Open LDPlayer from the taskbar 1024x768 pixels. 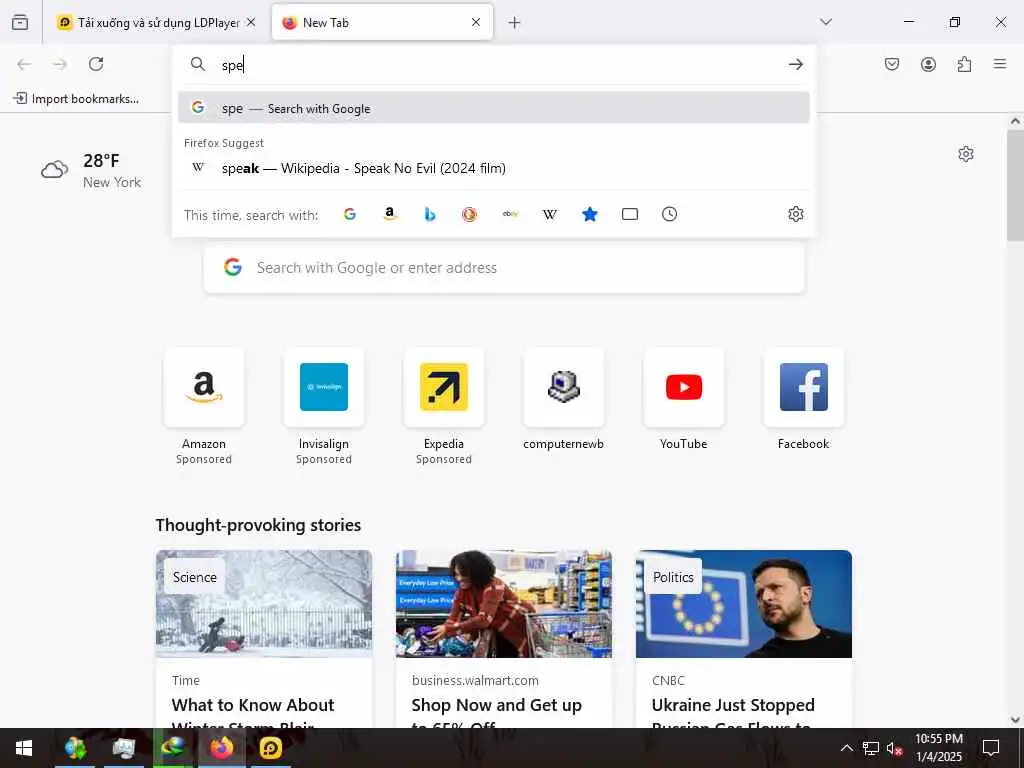(270, 748)
